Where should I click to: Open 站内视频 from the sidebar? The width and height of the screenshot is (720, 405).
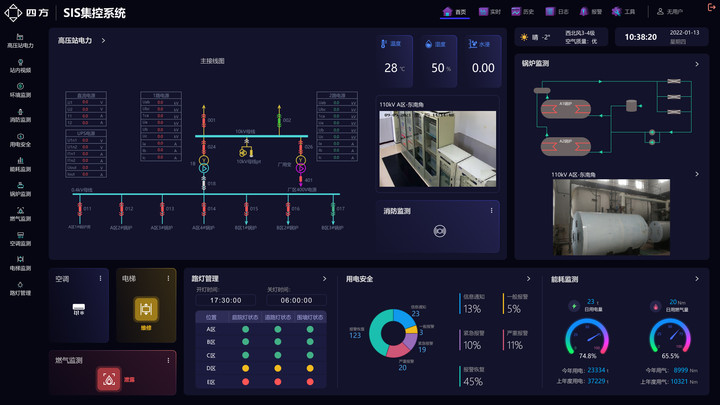(20, 66)
